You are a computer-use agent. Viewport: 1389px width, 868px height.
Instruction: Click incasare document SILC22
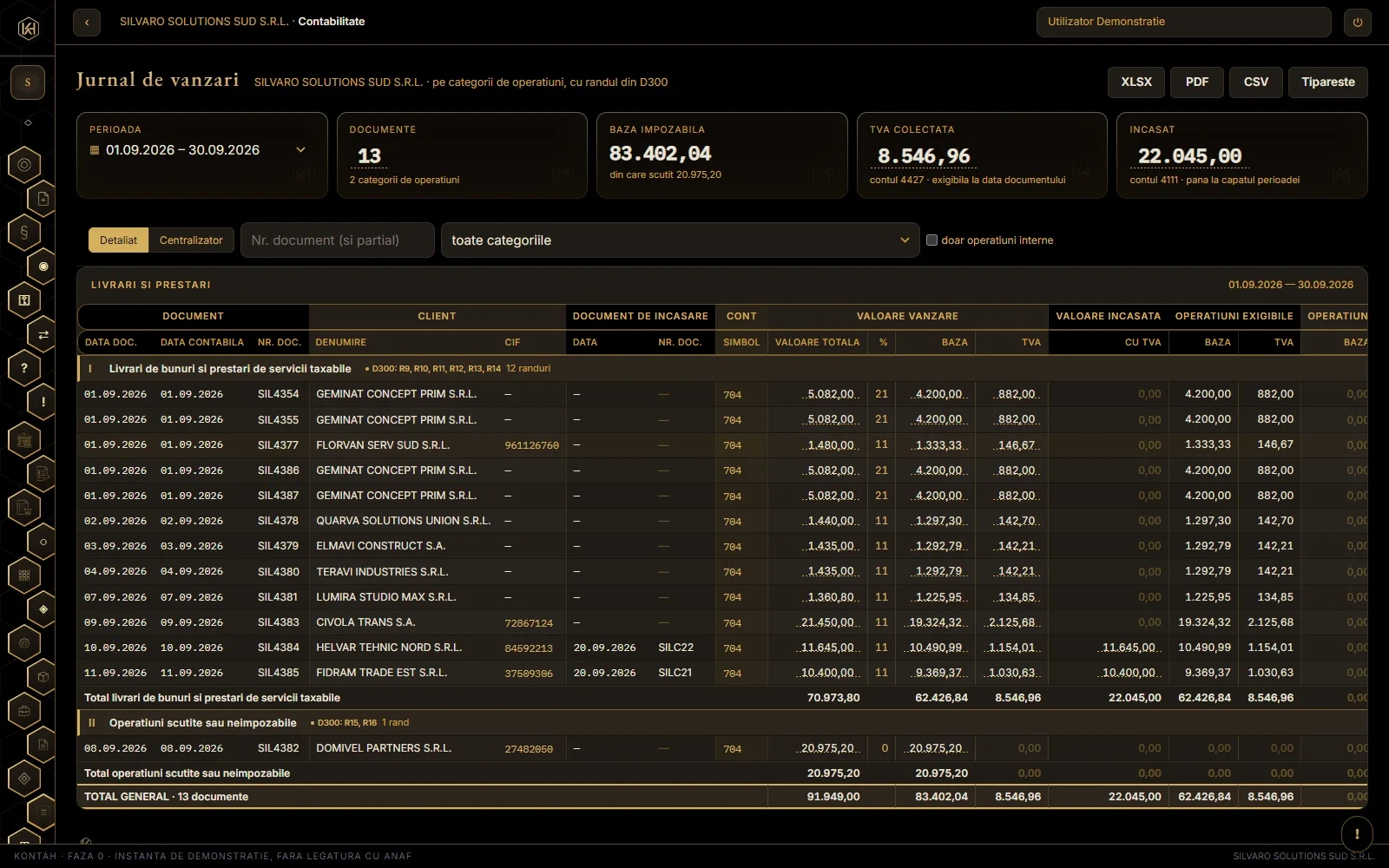[x=675, y=648]
